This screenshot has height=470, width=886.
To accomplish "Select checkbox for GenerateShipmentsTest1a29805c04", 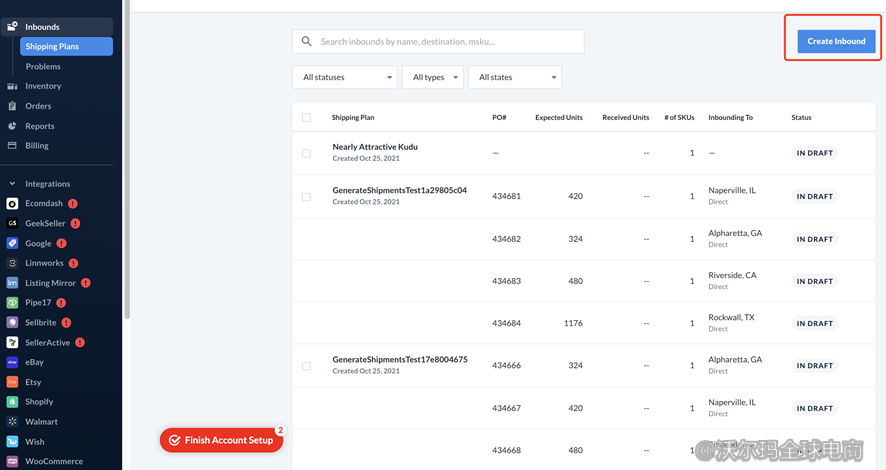I will (306, 197).
